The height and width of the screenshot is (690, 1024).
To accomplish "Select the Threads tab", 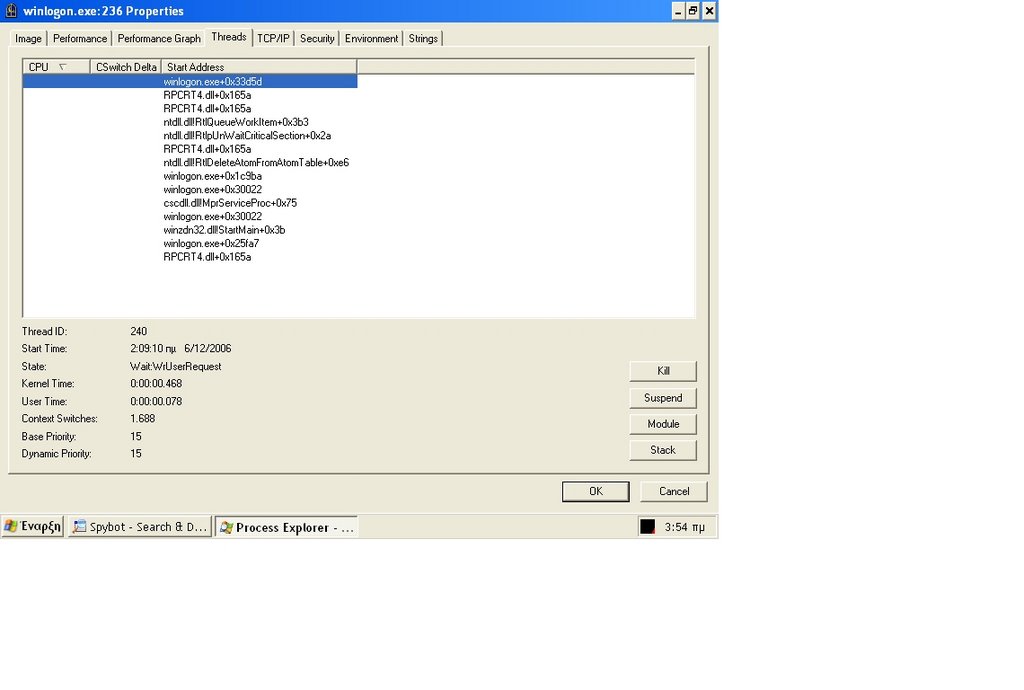I will click(x=229, y=37).
